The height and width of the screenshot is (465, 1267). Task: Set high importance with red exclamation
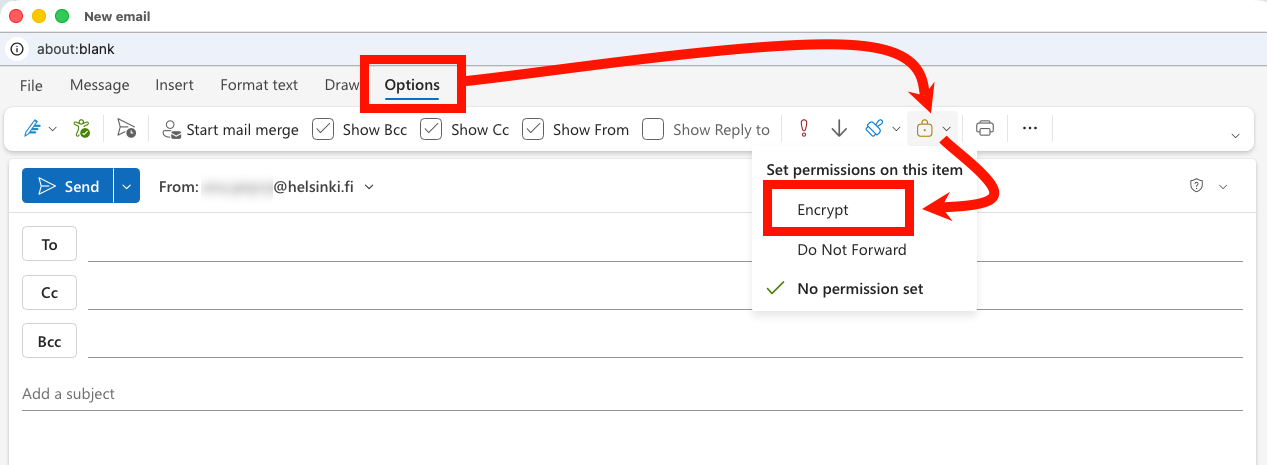click(803, 129)
